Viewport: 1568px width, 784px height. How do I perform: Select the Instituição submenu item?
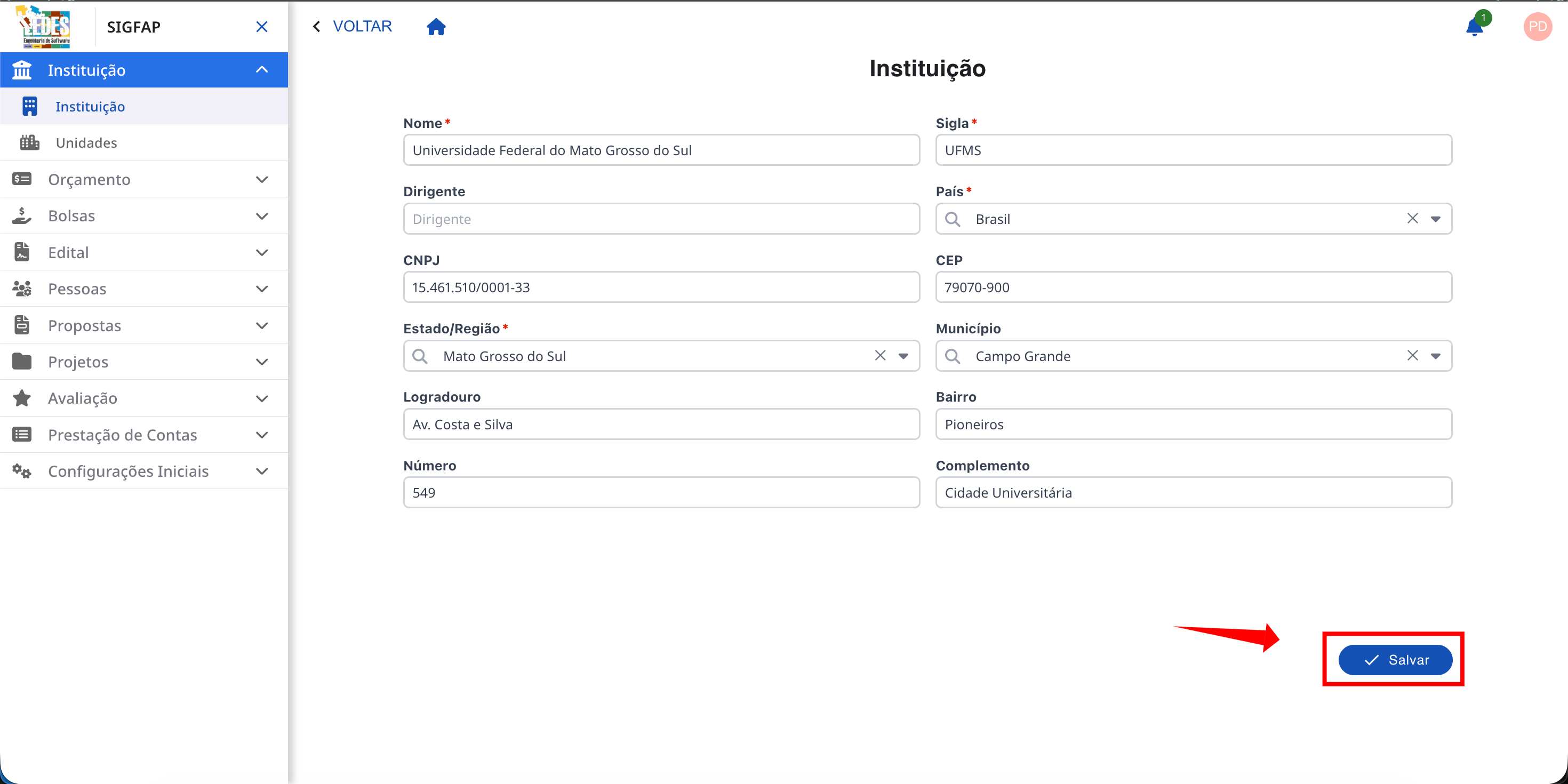tap(90, 107)
